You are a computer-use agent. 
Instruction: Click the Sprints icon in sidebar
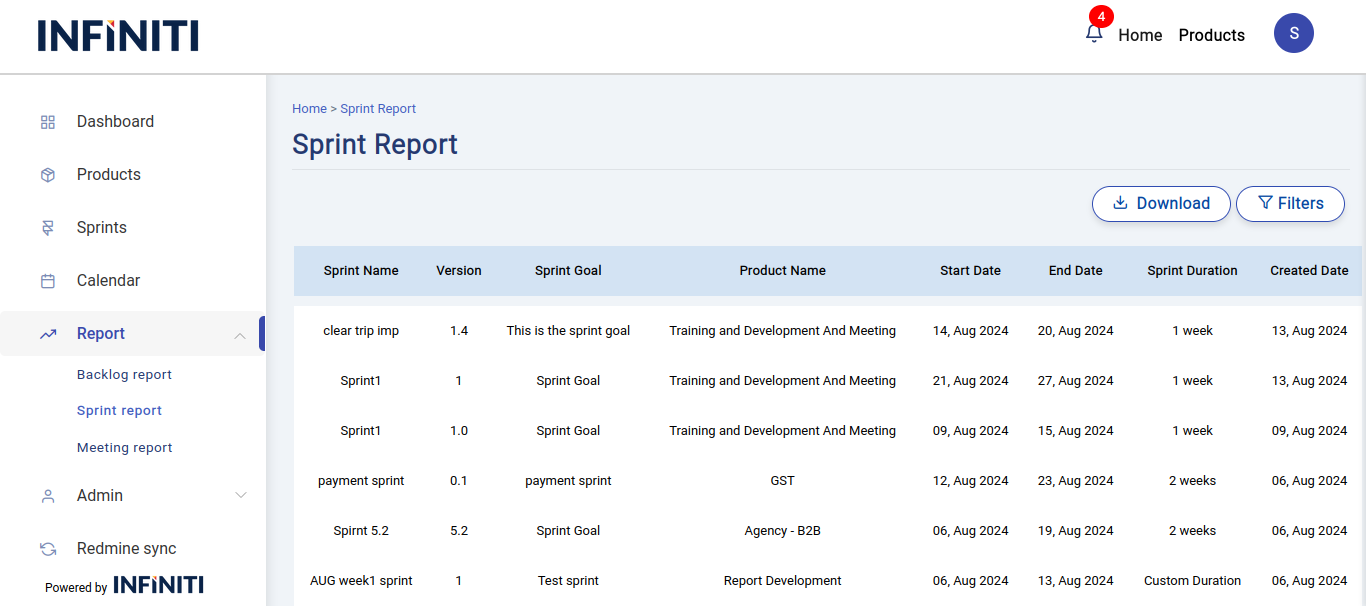point(48,228)
